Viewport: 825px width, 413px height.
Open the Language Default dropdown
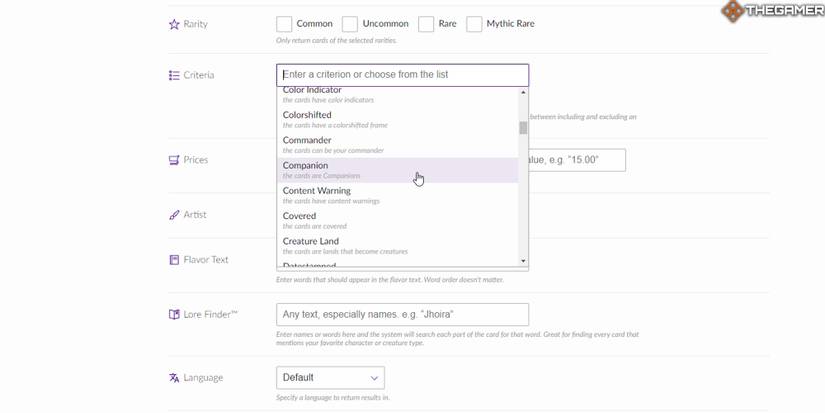(330, 378)
